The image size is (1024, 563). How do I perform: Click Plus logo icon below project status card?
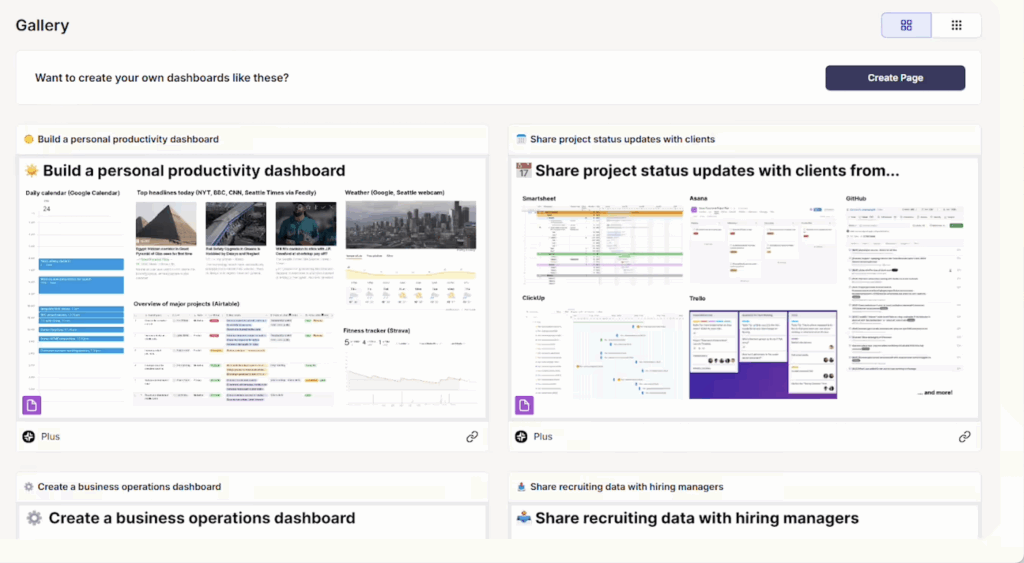pyautogui.click(x=519, y=437)
